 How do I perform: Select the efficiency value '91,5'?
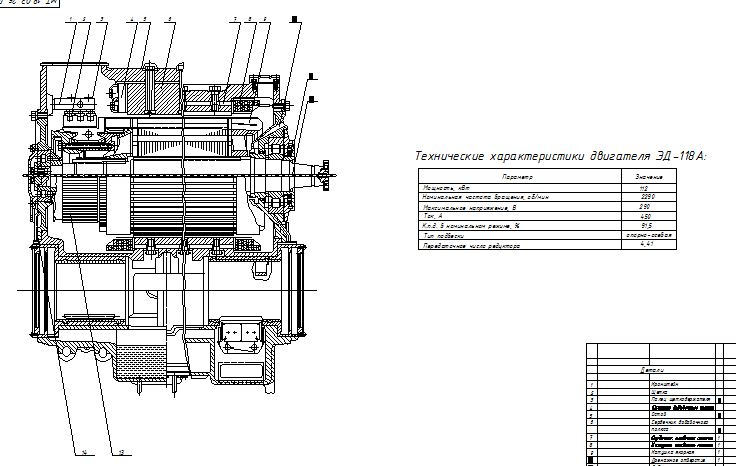click(646, 226)
